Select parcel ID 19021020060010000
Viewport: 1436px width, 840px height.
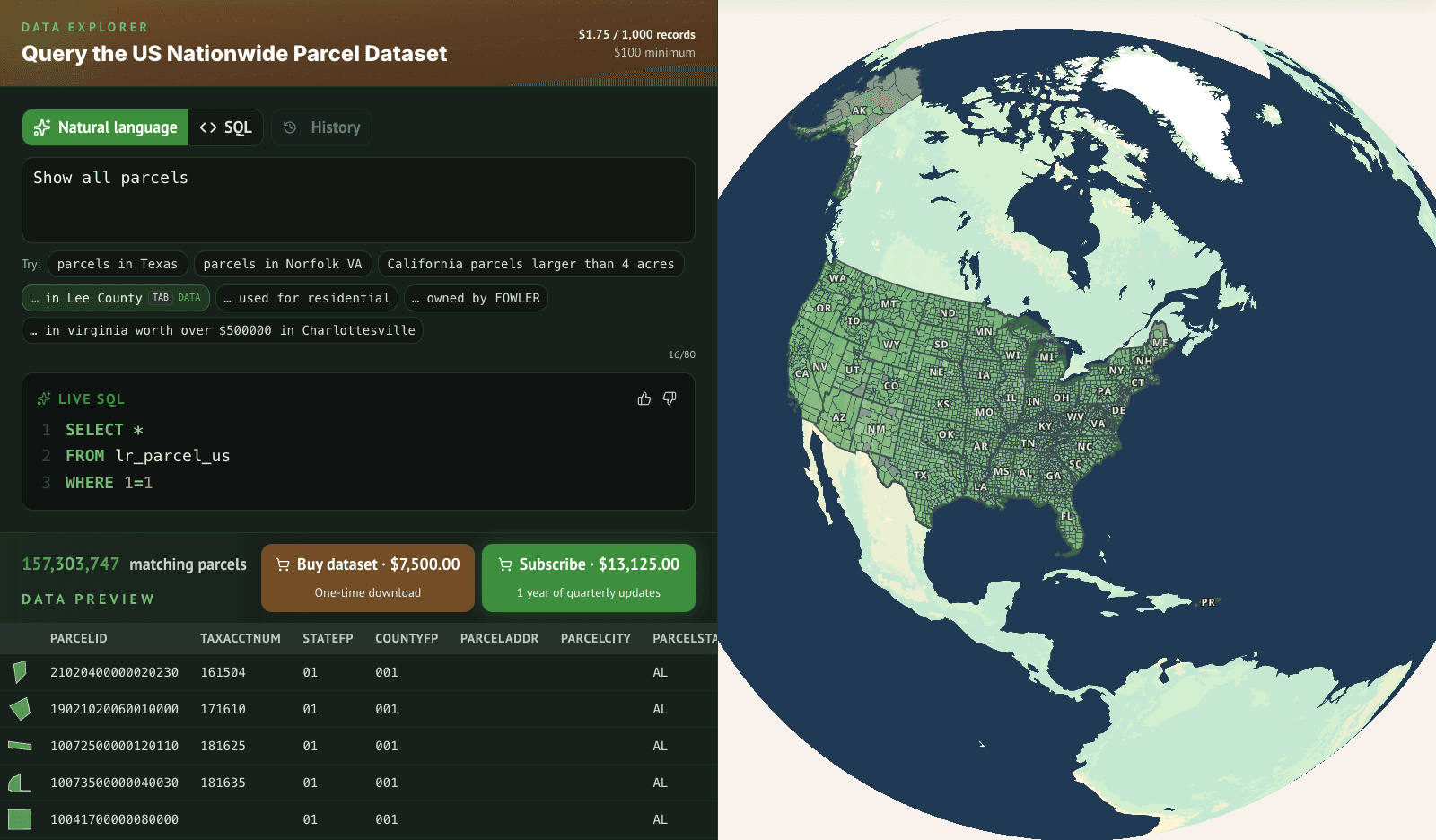[115, 709]
